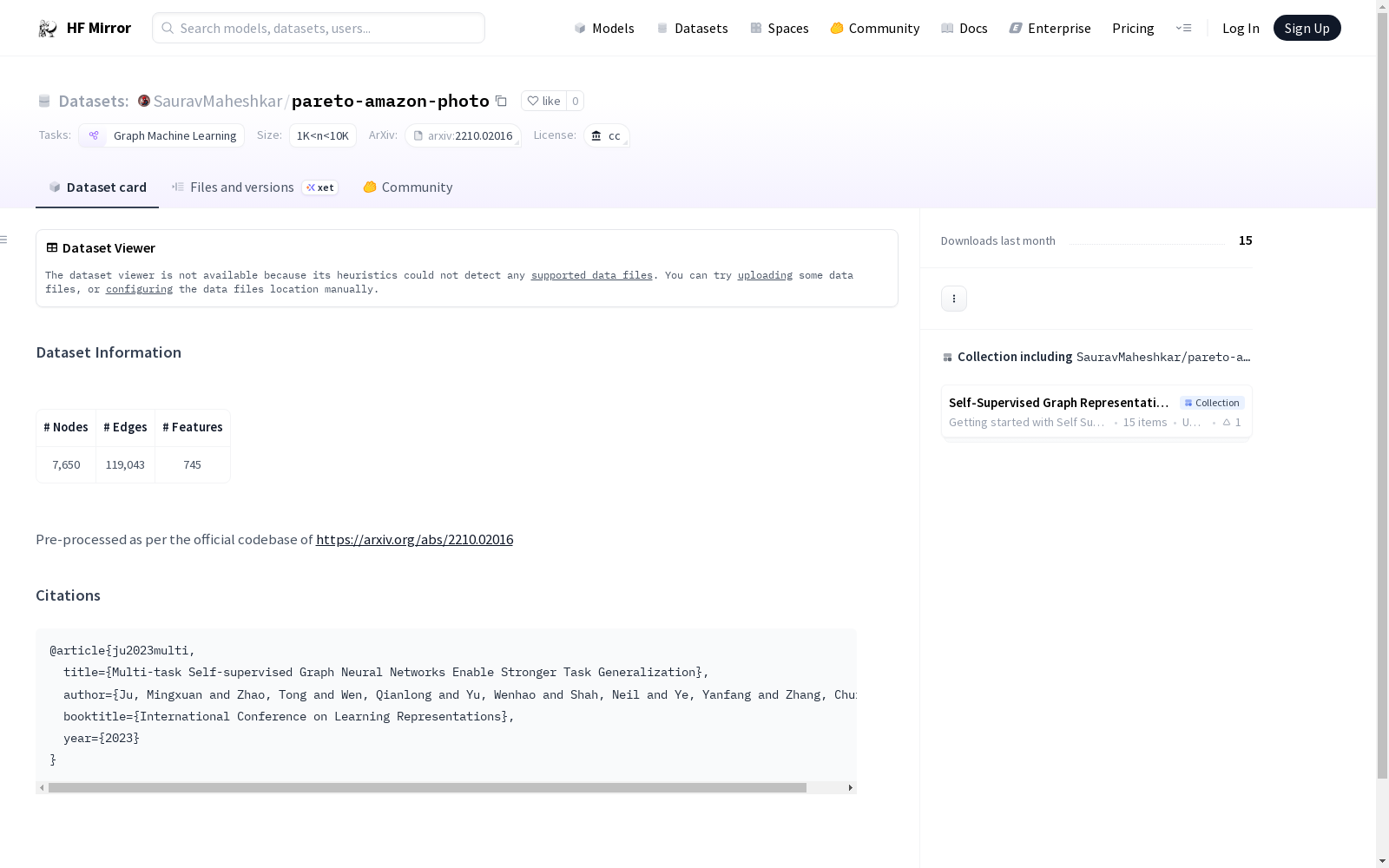This screenshot has width=1389, height=868.
Task: Click the # Nodes column header
Action: (x=66, y=427)
